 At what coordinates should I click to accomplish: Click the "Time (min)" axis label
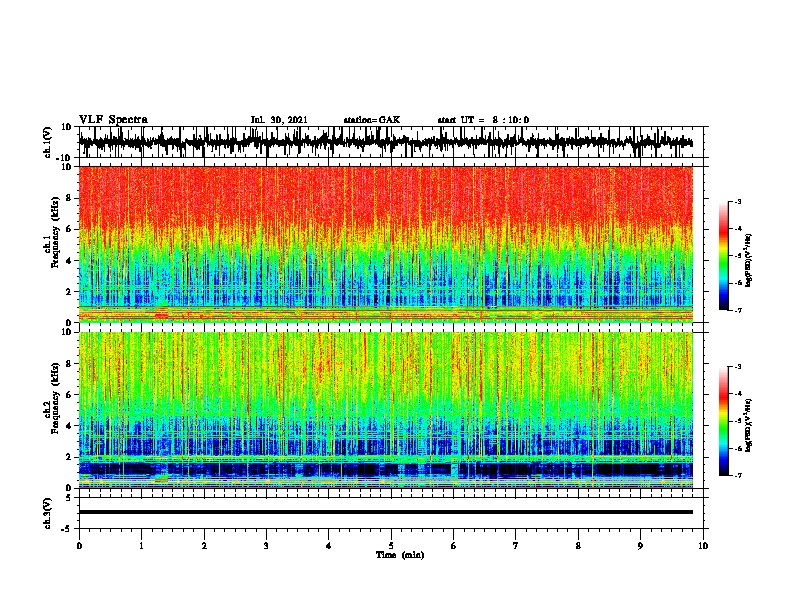point(400,555)
